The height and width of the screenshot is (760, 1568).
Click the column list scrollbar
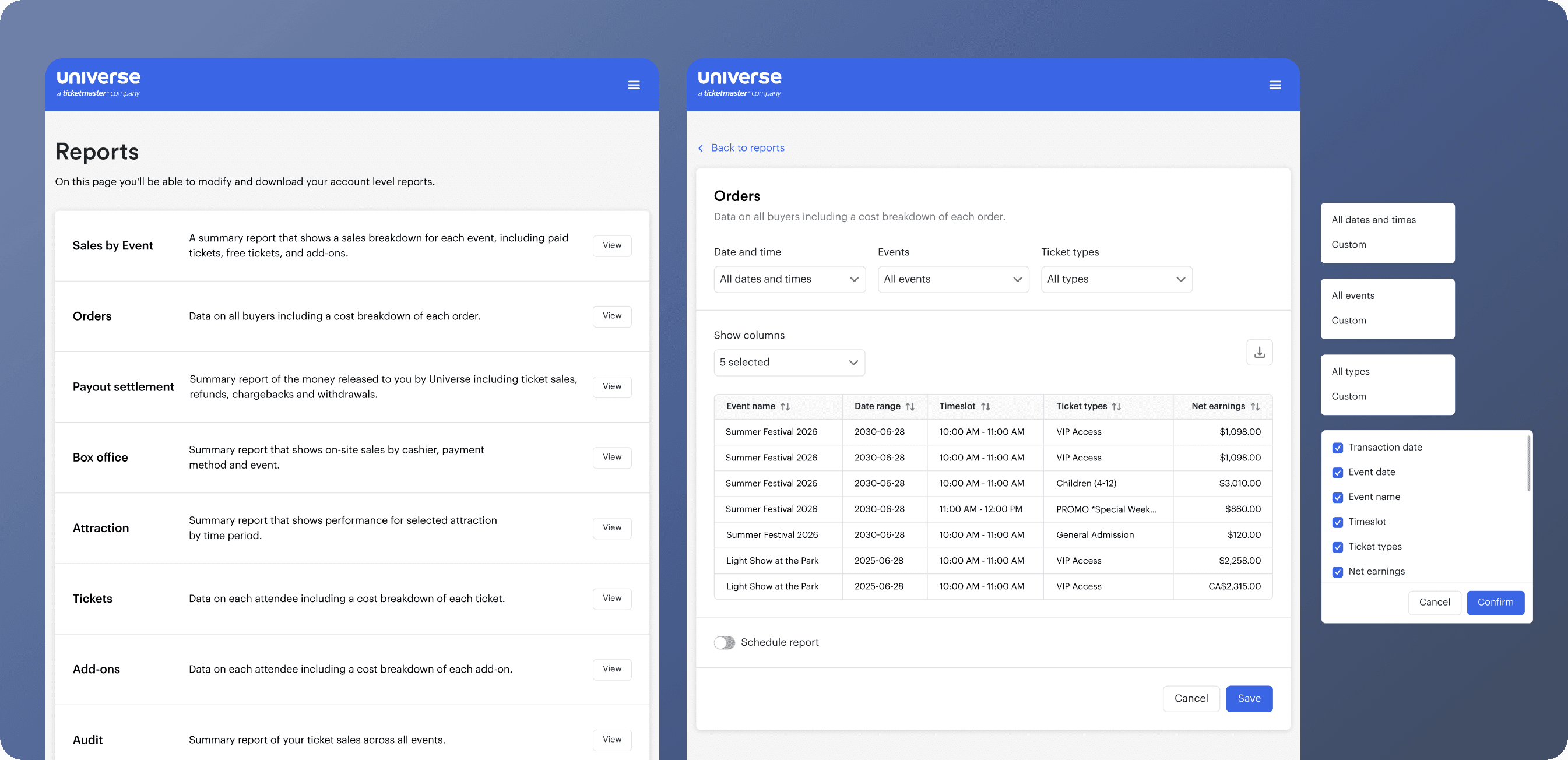coord(1528,464)
